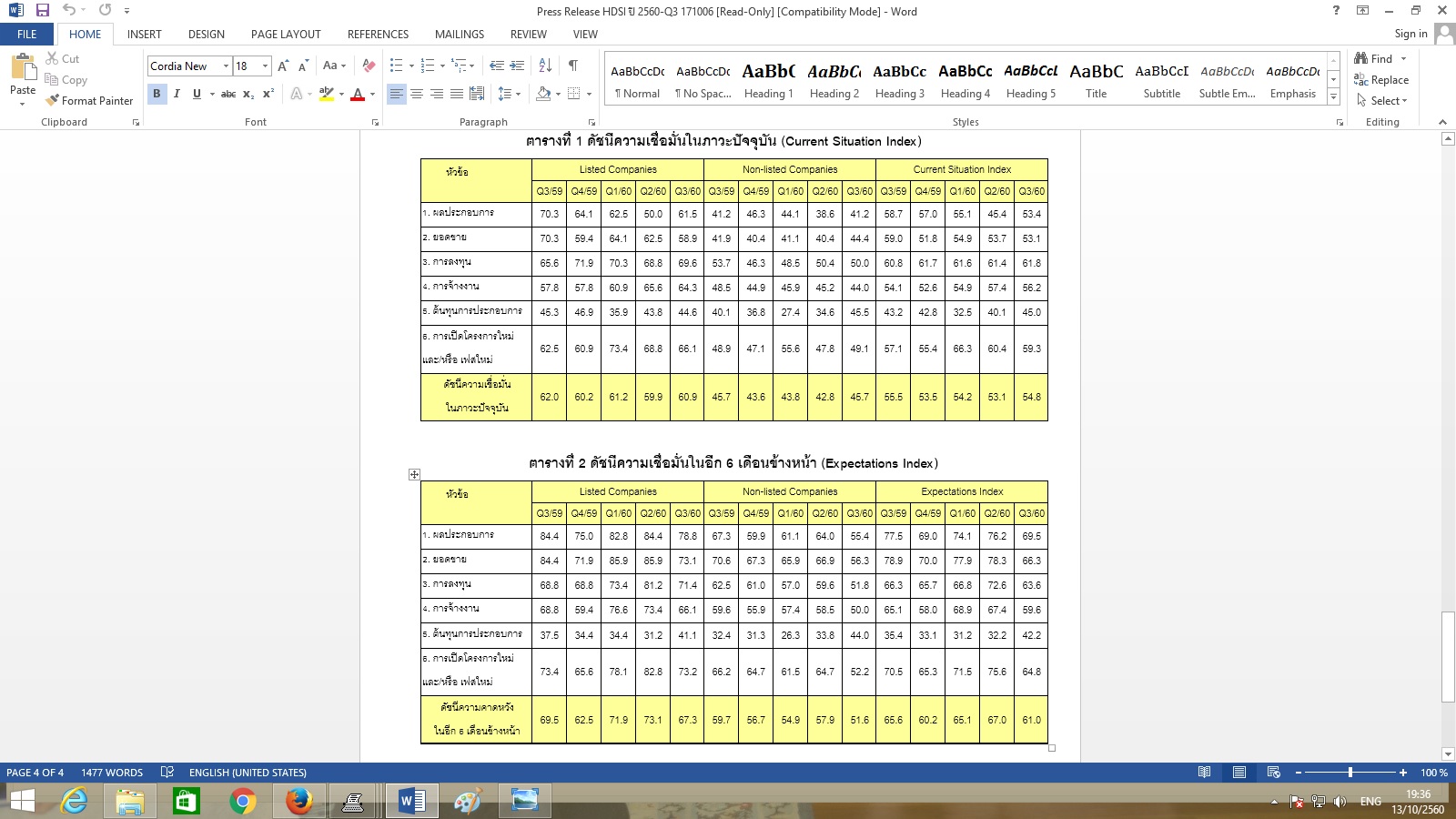This screenshot has height=819, width=1456.
Task: Expand the Styles gallery more arrow
Action: click(1333, 96)
